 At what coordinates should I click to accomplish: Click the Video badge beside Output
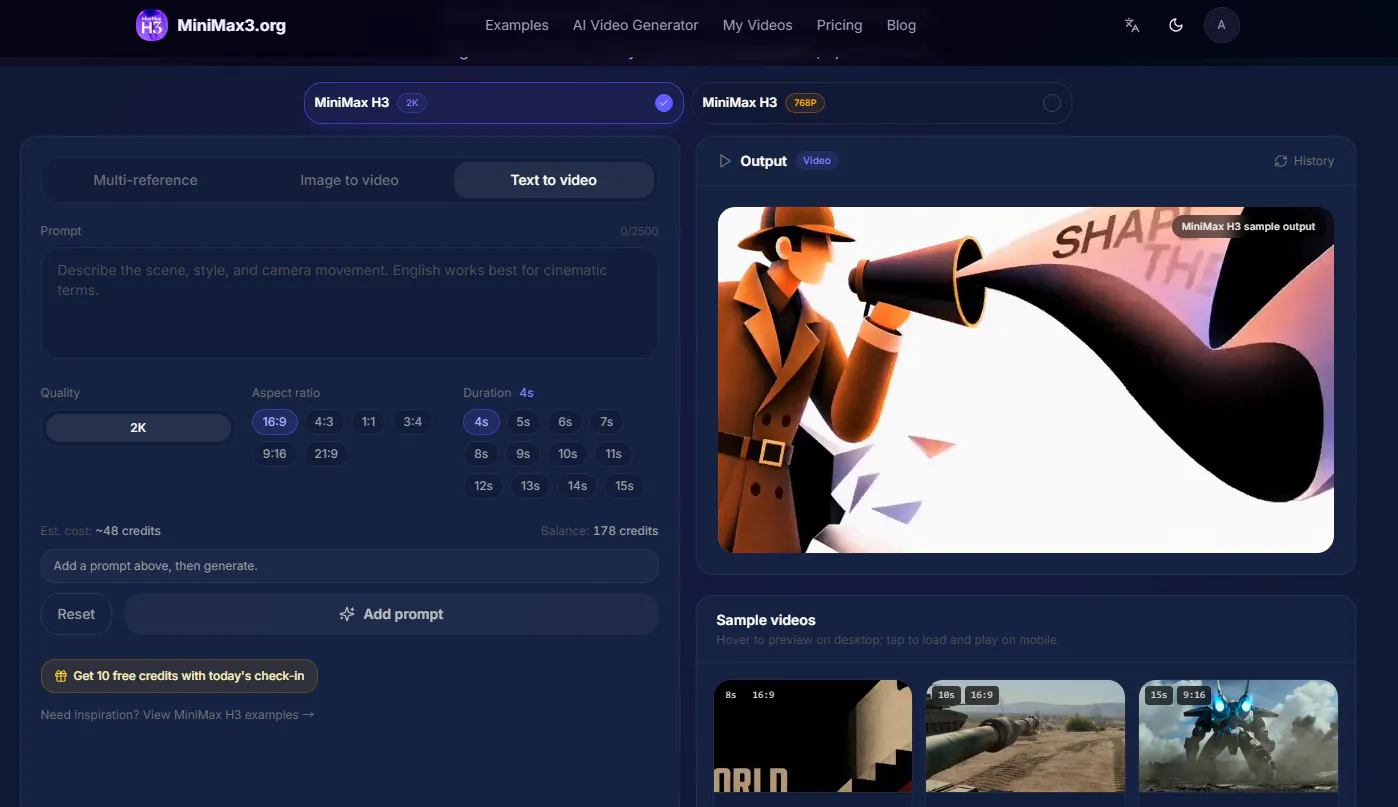[x=817, y=161]
